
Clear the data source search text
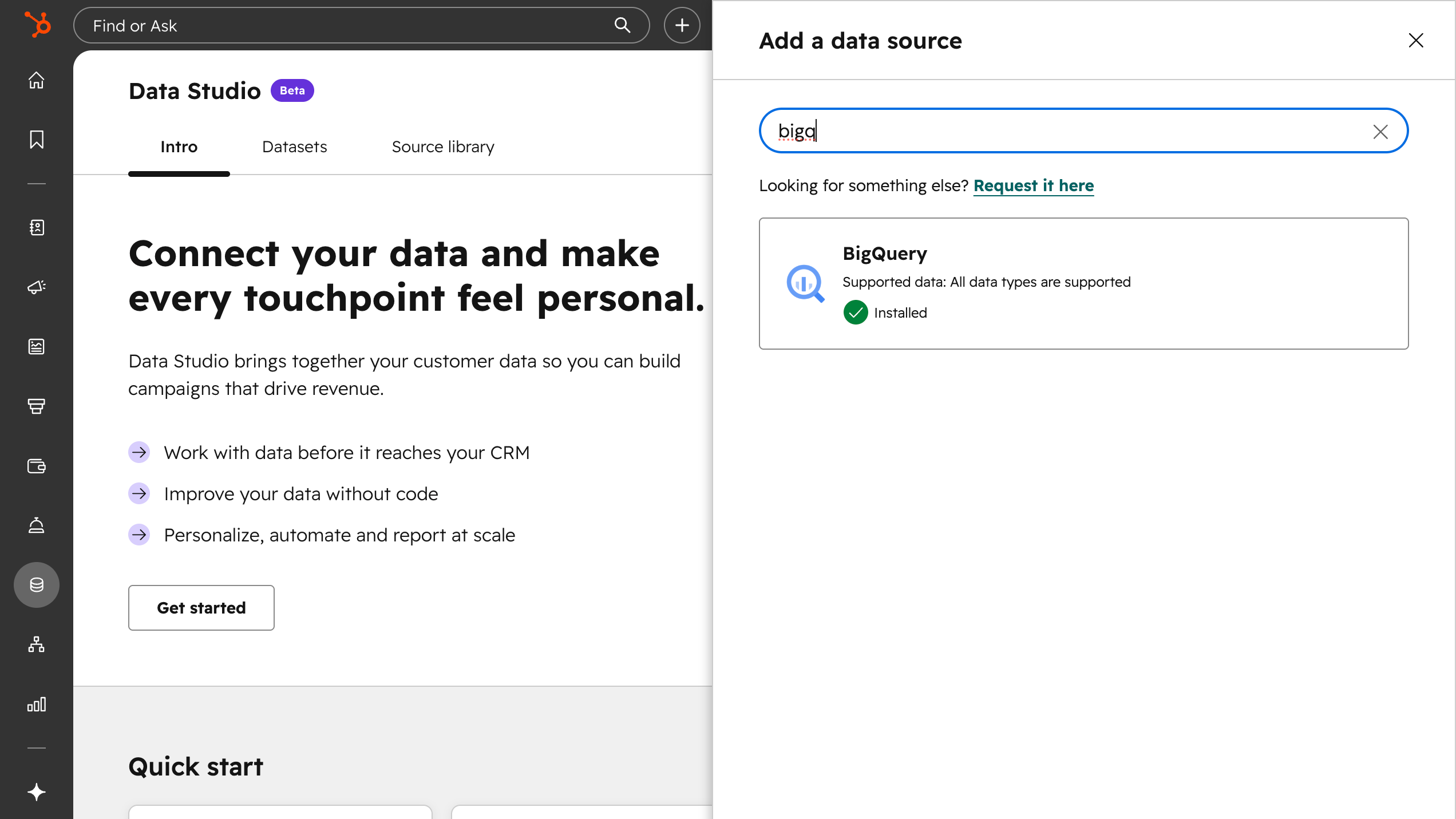1380,132
